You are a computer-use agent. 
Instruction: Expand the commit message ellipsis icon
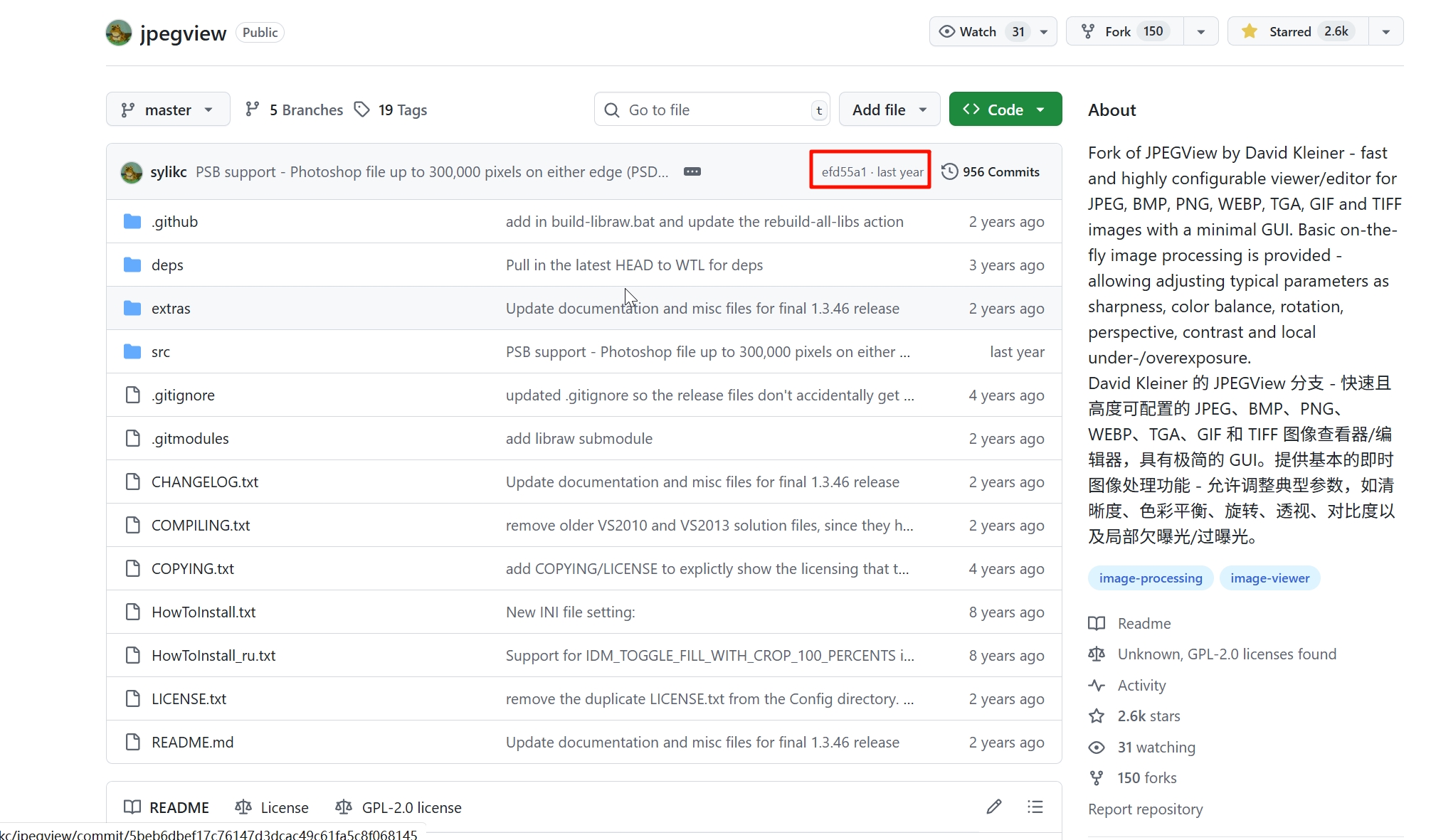(692, 171)
